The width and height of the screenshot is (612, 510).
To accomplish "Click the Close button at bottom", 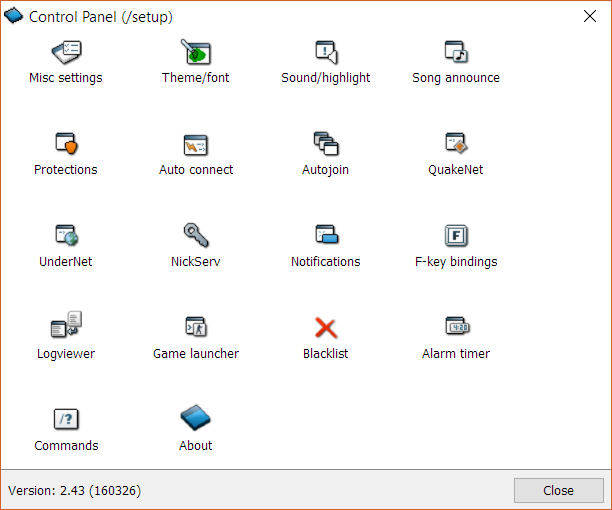I will pos(559,490).
